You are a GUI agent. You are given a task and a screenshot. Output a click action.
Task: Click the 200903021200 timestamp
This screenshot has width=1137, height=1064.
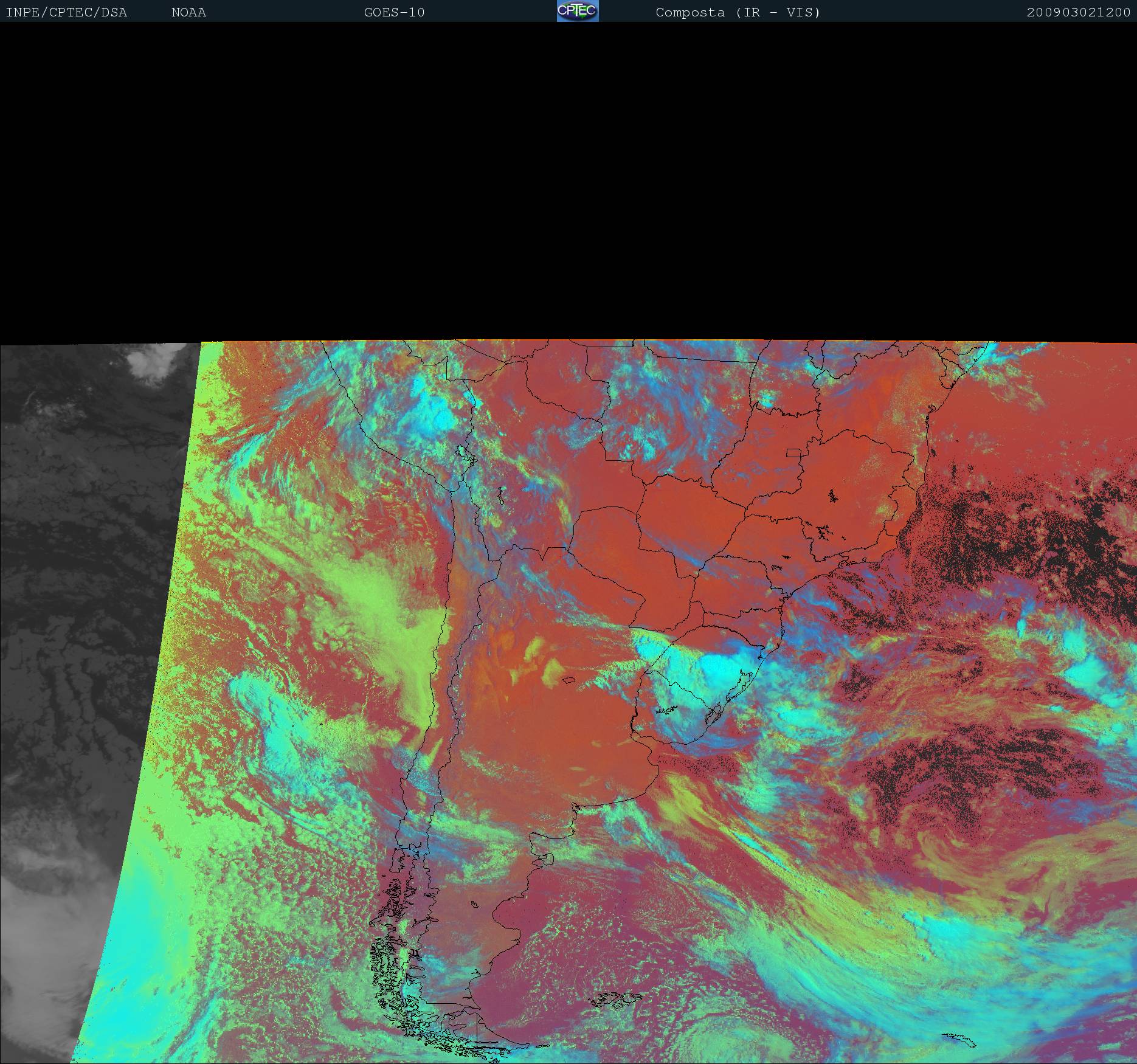(1079, 13)
